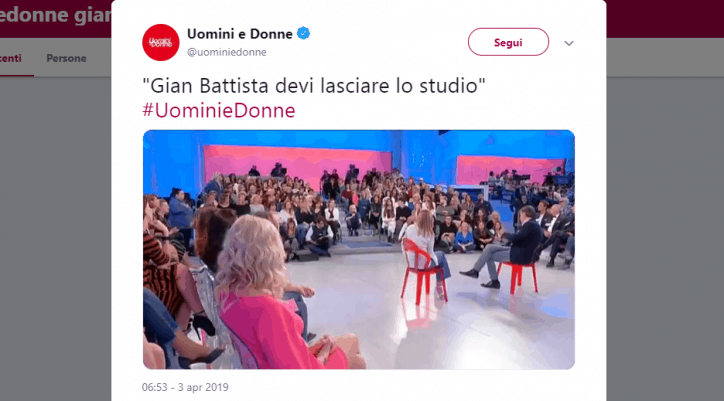Viewport: 724px width, 401px height.
Task: Play the studio audience video clip
Action: [x=359, y=249]
